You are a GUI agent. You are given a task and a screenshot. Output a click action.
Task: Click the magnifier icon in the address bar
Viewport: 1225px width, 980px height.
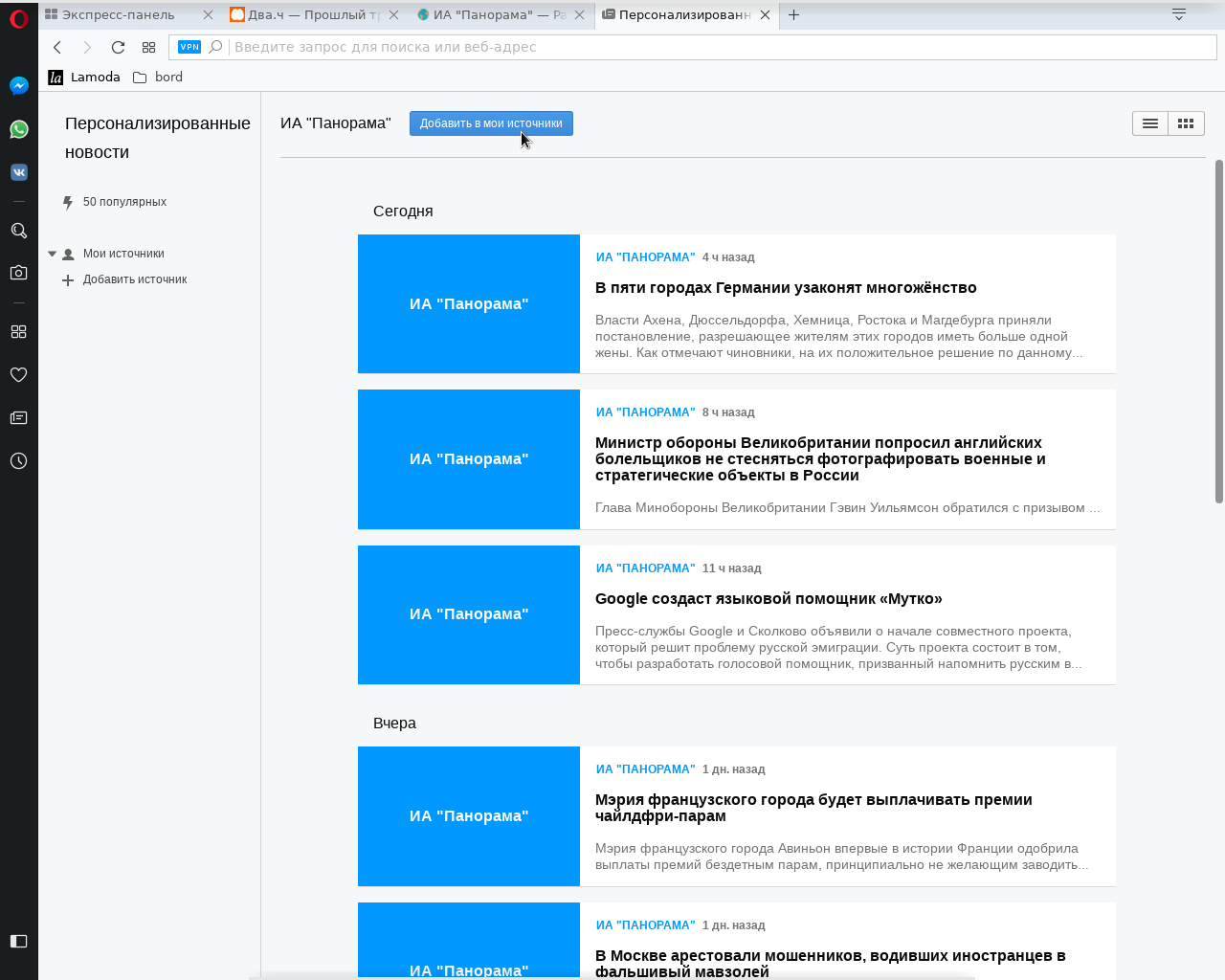(x=215, y=47)
